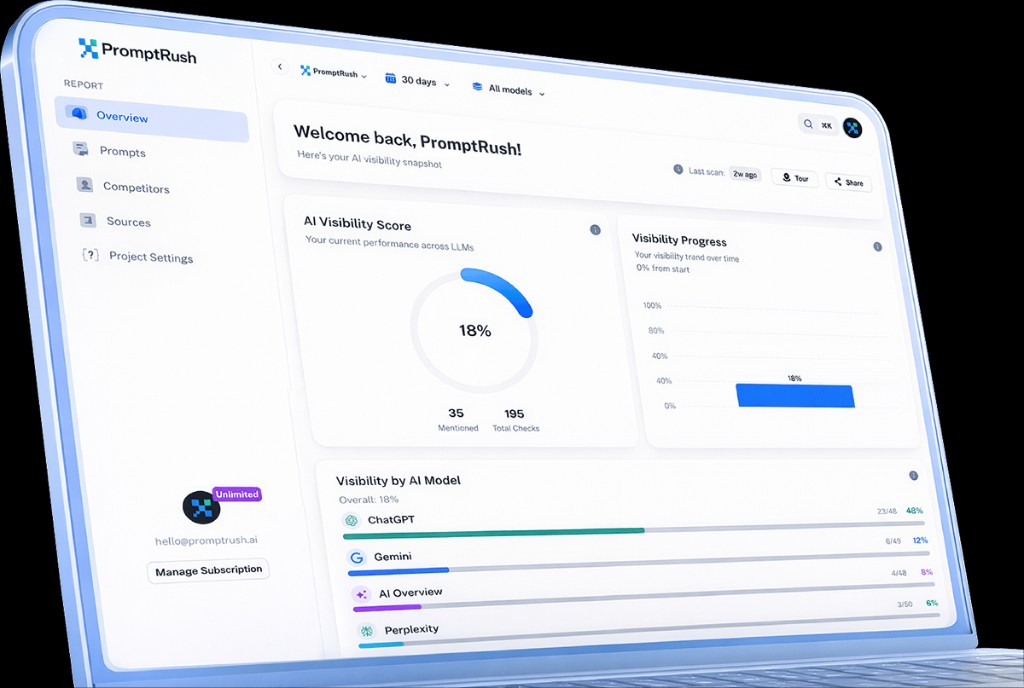Go to the Prompts section
Viewport: 1024px width, 688px height.
pyautogui.click(x=122, y=151)
